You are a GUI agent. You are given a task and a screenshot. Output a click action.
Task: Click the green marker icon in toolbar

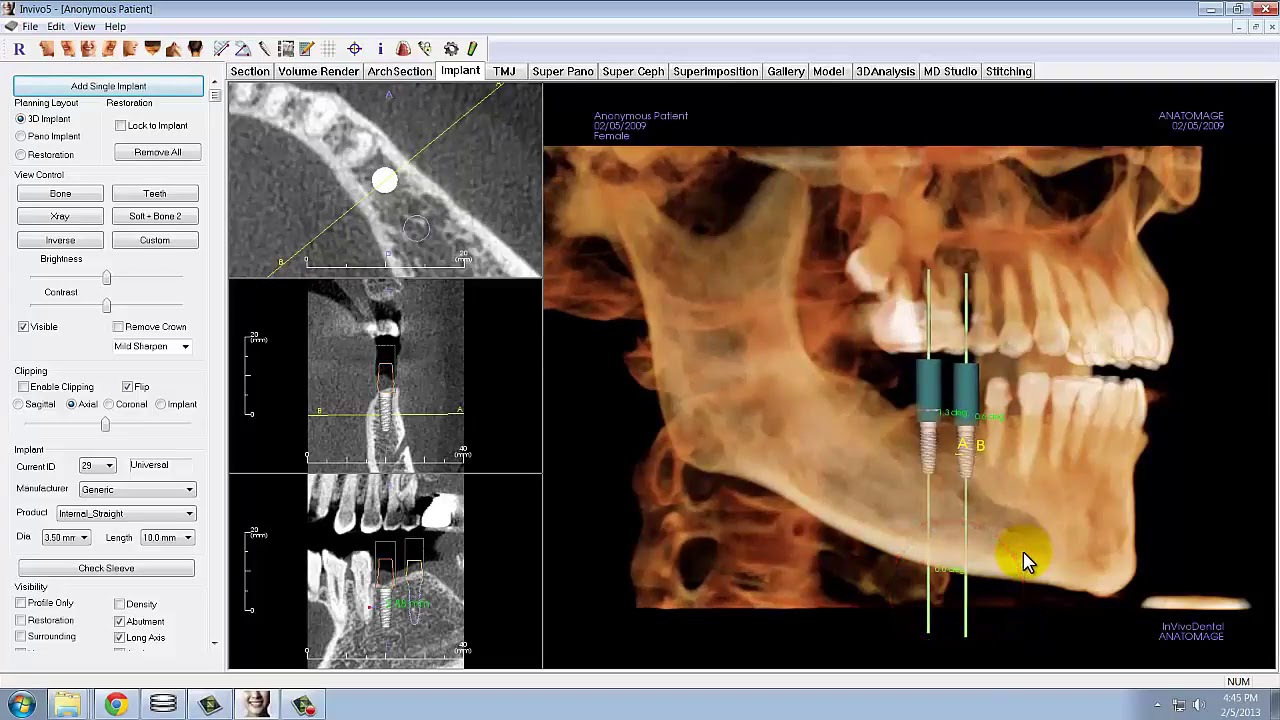[x=472, y=48]
